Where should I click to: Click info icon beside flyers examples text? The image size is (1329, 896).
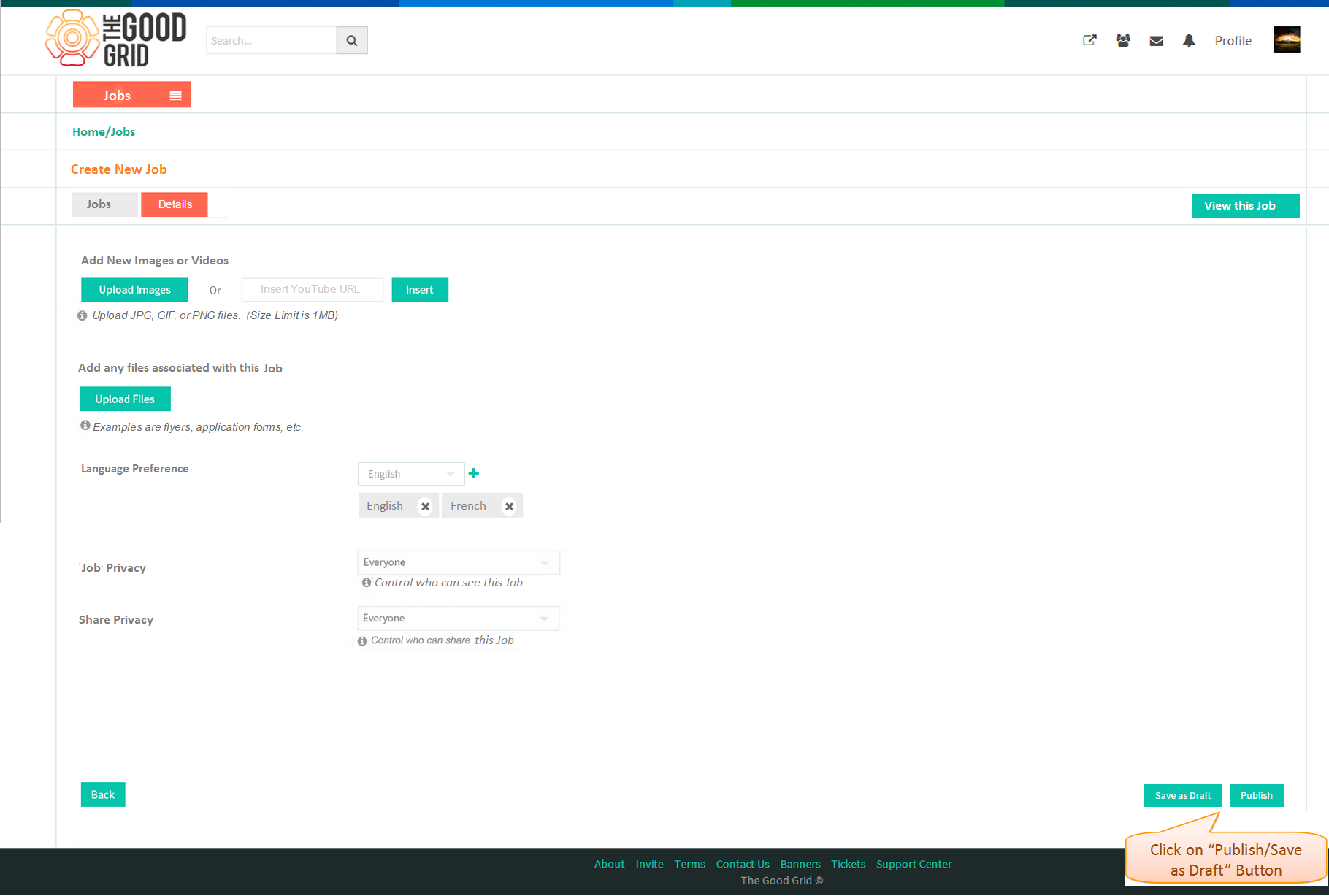coord(85,425)
